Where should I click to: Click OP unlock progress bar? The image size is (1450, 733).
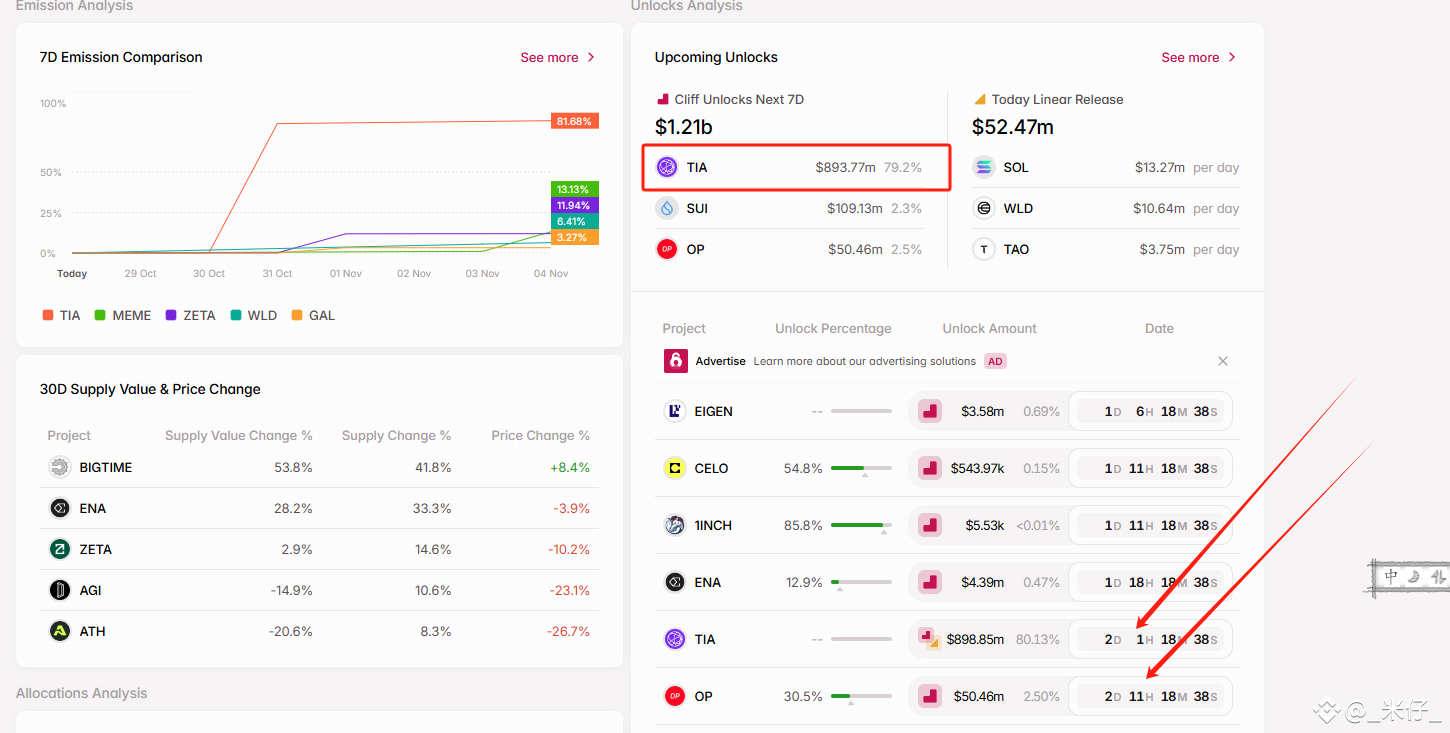[861, 696]
